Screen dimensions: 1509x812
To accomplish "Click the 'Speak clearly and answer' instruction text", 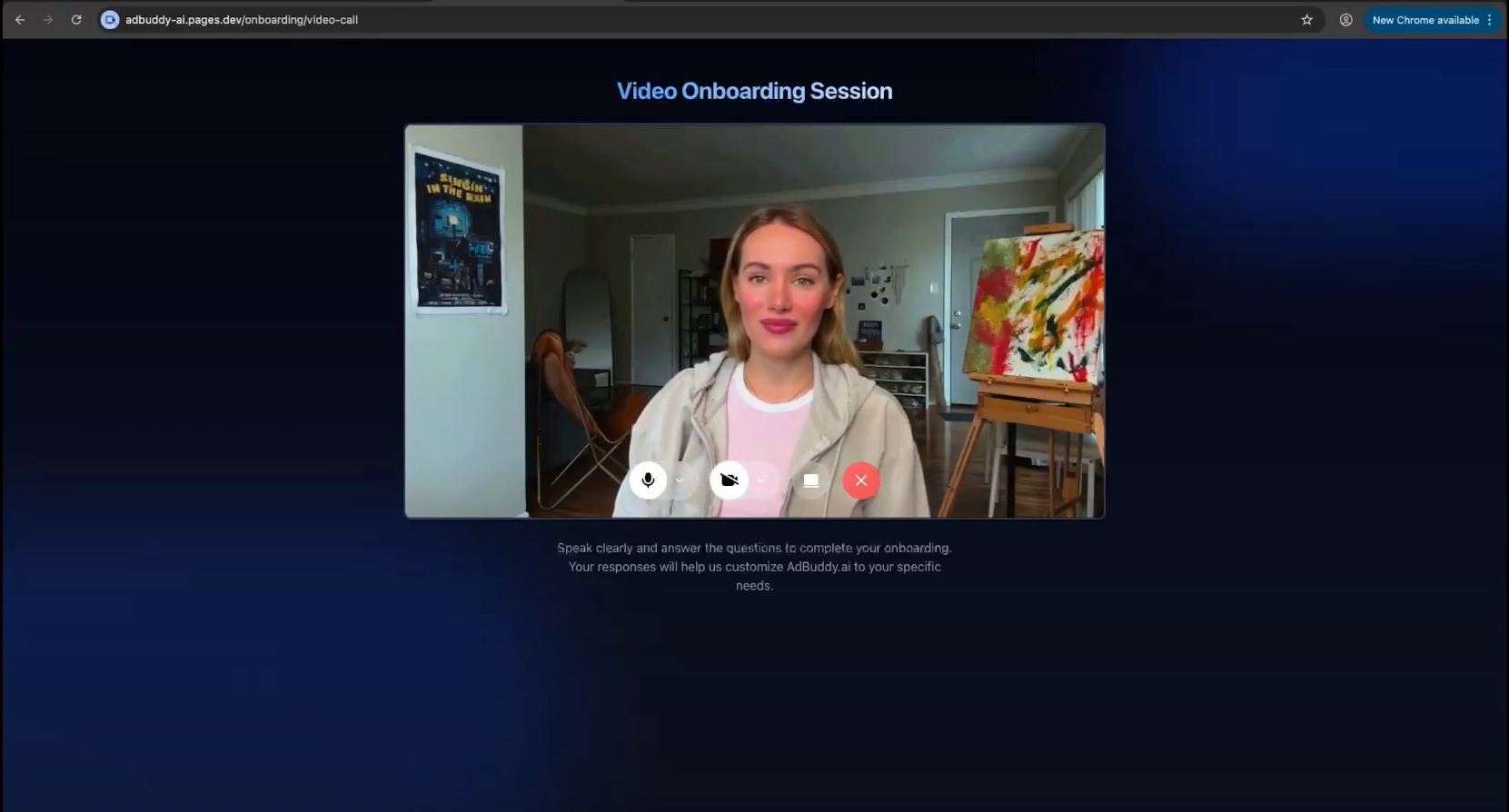I will coord(754,567).
